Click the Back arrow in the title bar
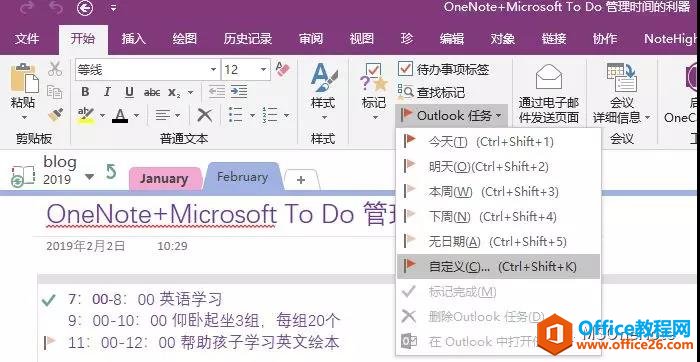The image size is (700, 362). click(85, 8)
